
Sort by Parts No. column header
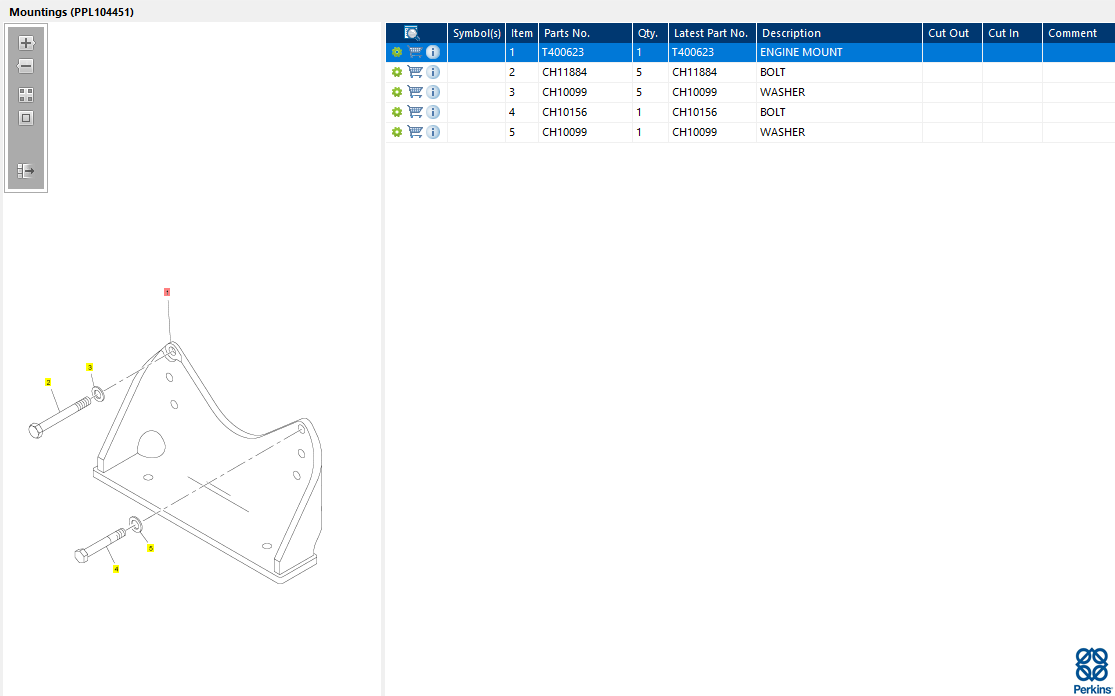(x=585, y=33)
